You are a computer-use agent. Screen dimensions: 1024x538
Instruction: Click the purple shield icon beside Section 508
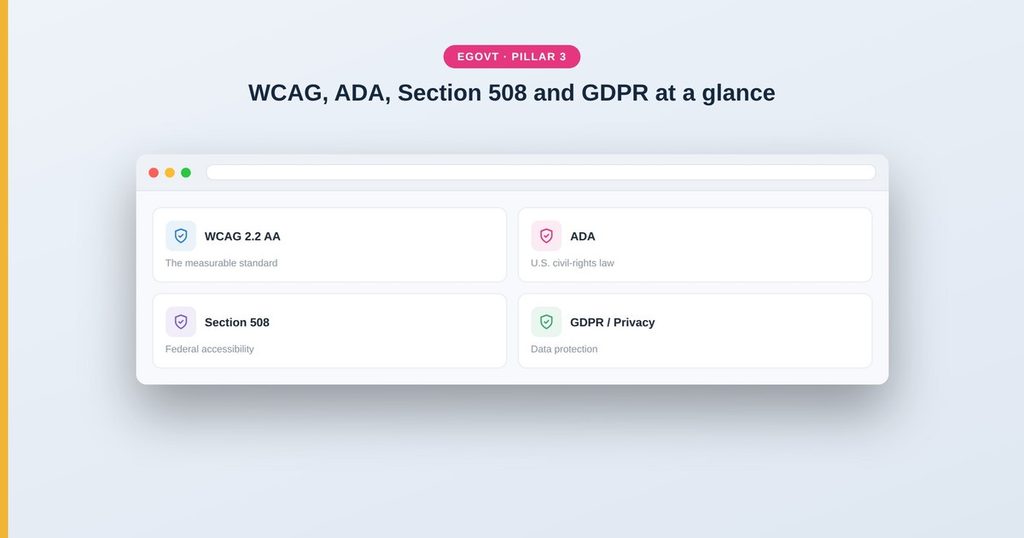point(181,322)
